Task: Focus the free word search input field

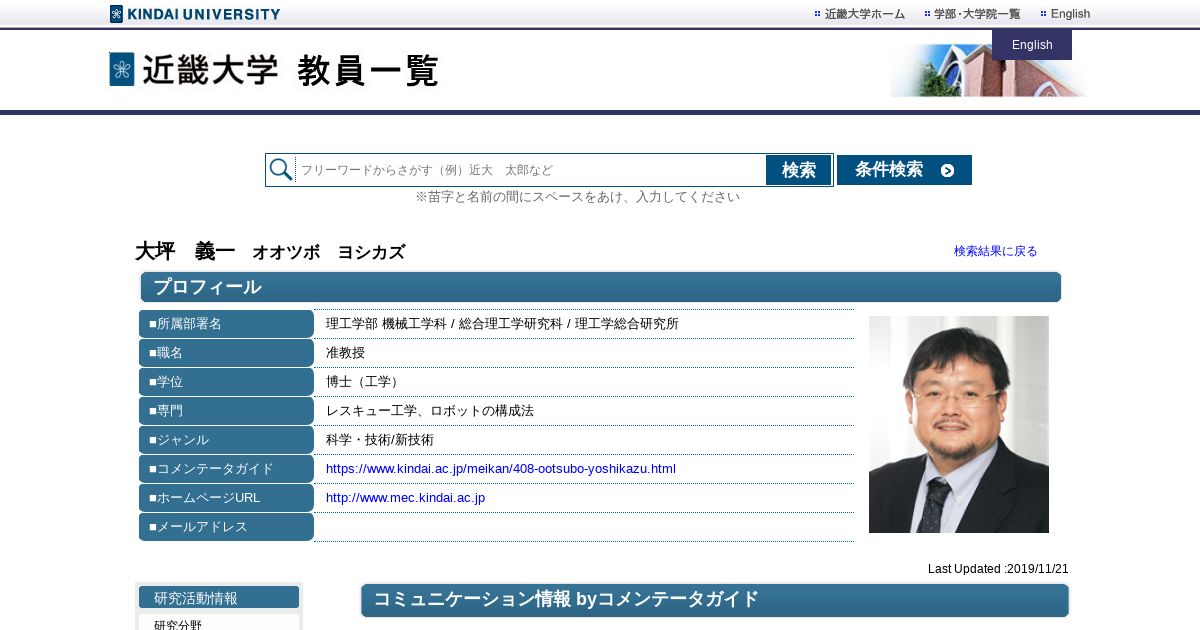Action: 531,170
